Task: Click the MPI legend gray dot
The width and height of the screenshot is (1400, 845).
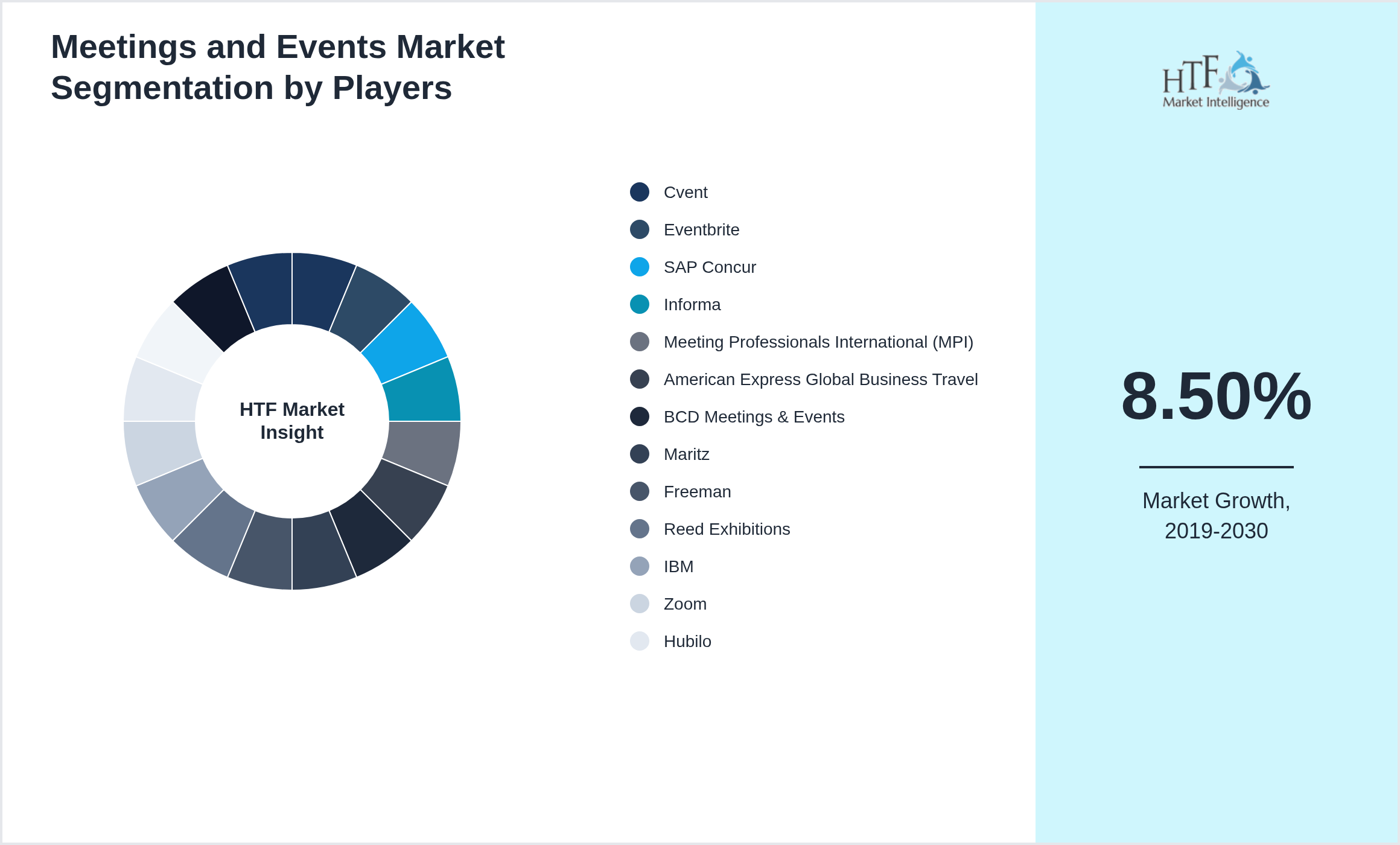Action: [x=640, y=342]
